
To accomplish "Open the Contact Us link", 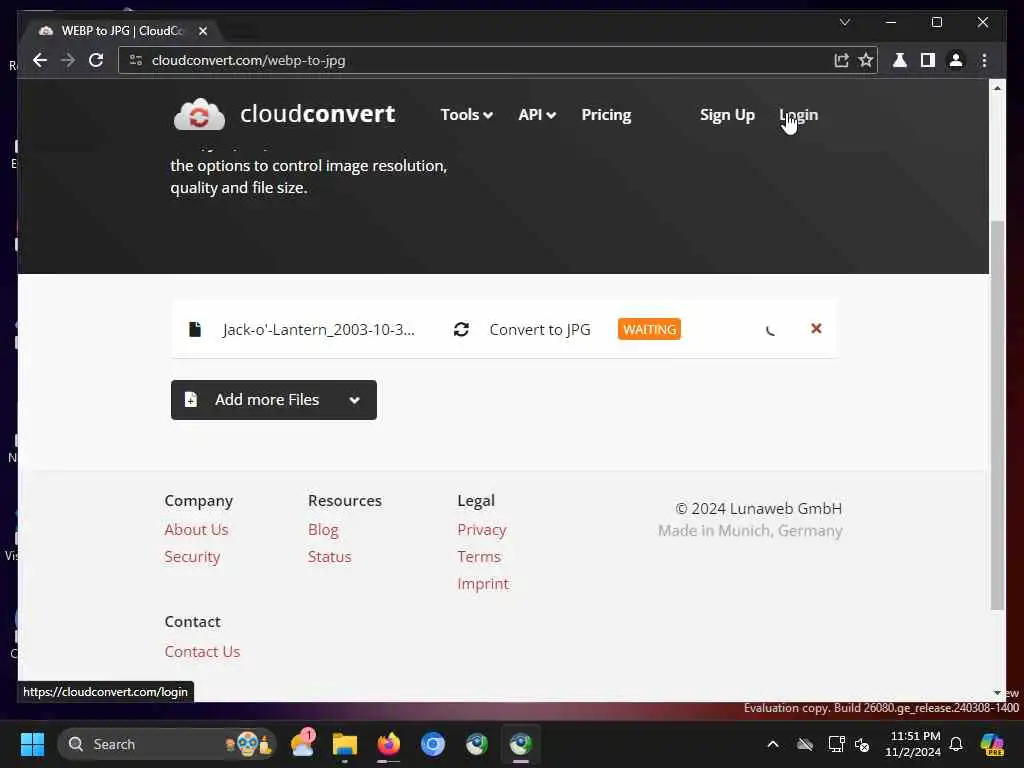I will [x=202, y=652].
